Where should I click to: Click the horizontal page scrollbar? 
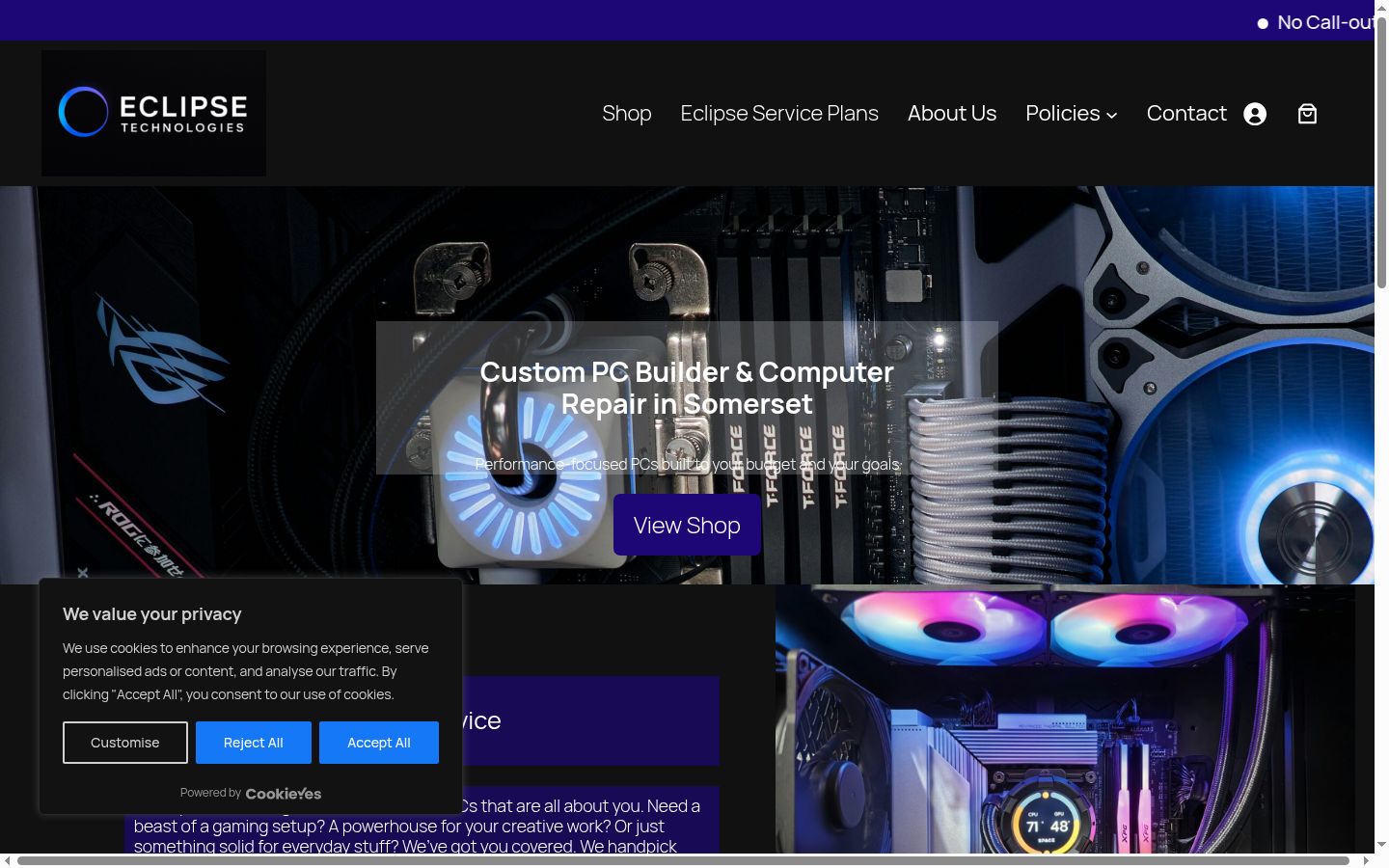coord(683,860)
